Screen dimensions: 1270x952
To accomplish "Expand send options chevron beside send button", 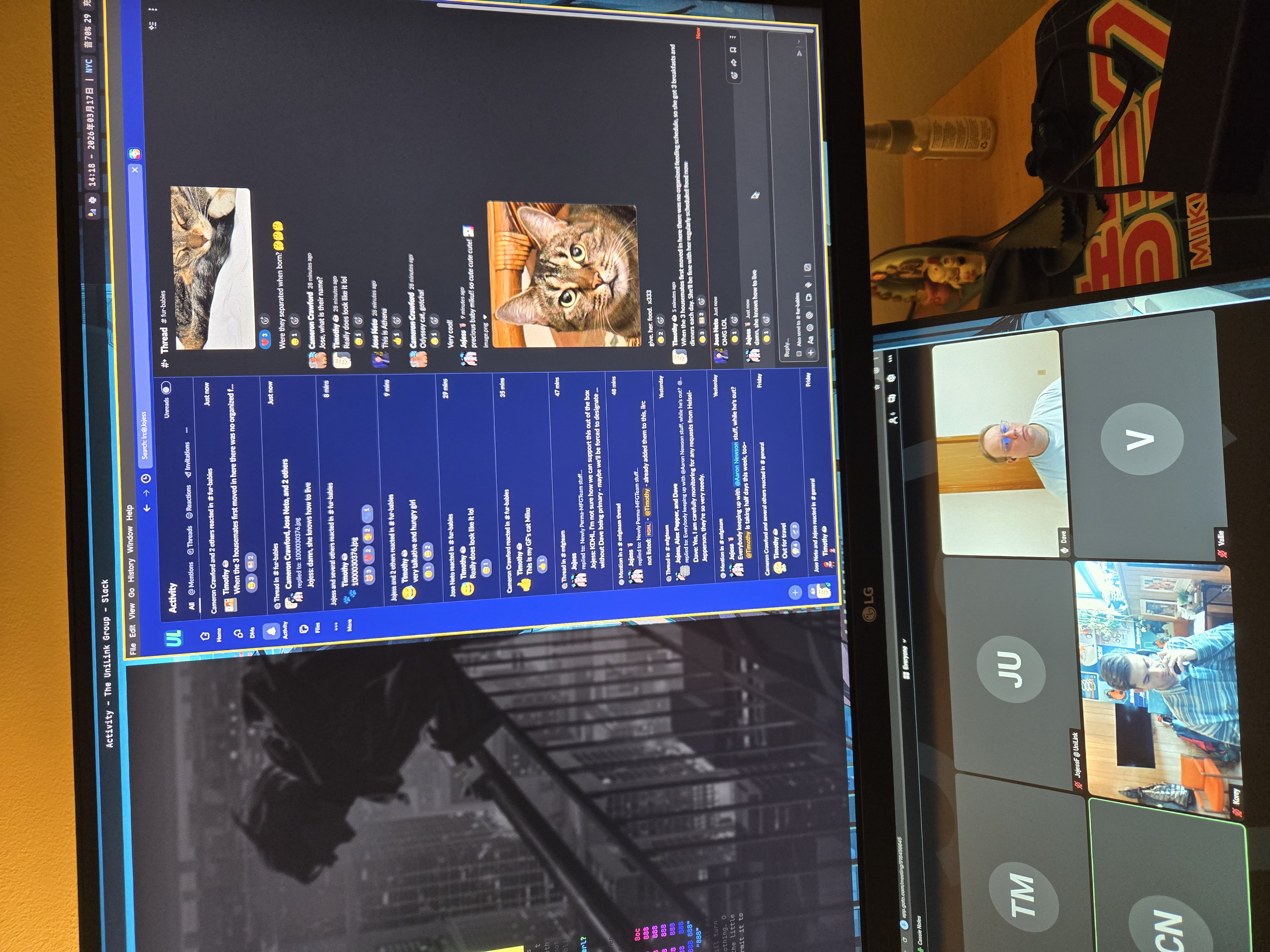I will 799,41.
